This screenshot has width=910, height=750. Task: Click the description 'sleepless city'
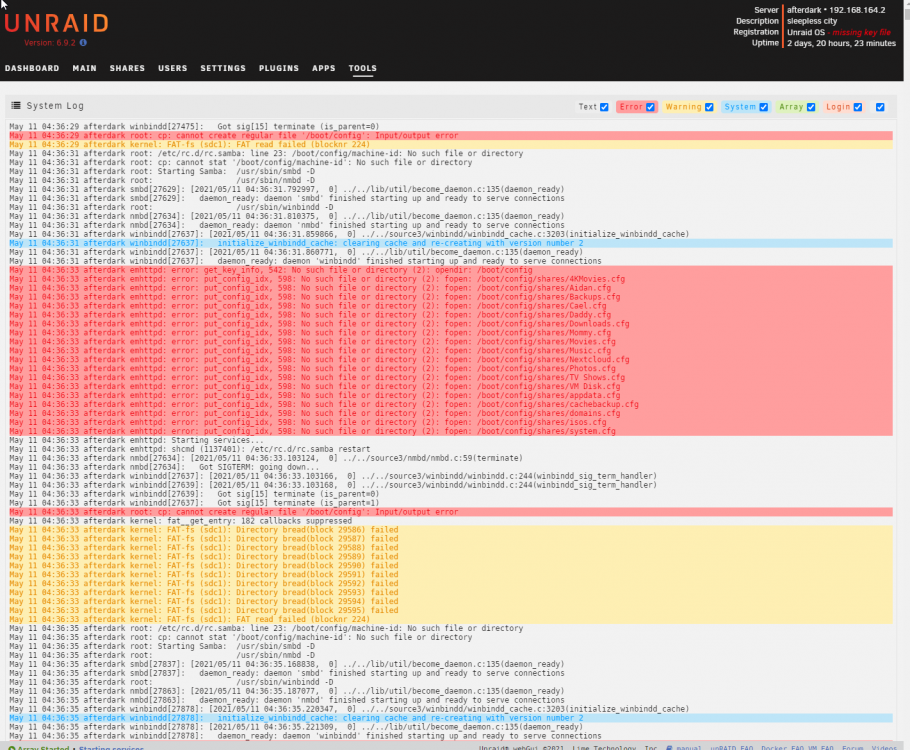click(x=812, y=21)
